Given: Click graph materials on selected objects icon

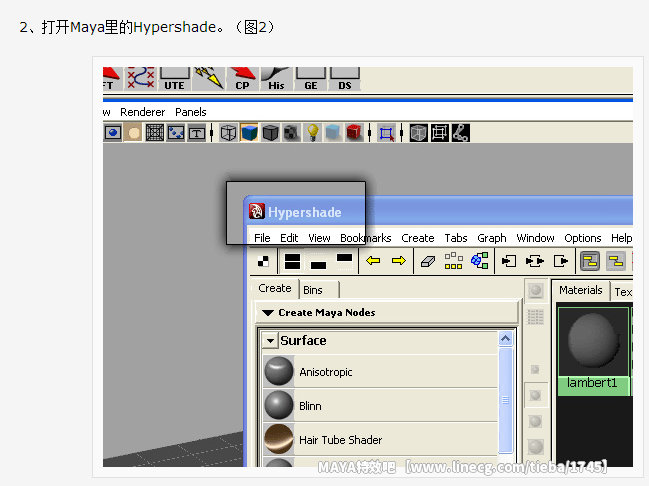Looking at the screenshot, I should 479,261.
